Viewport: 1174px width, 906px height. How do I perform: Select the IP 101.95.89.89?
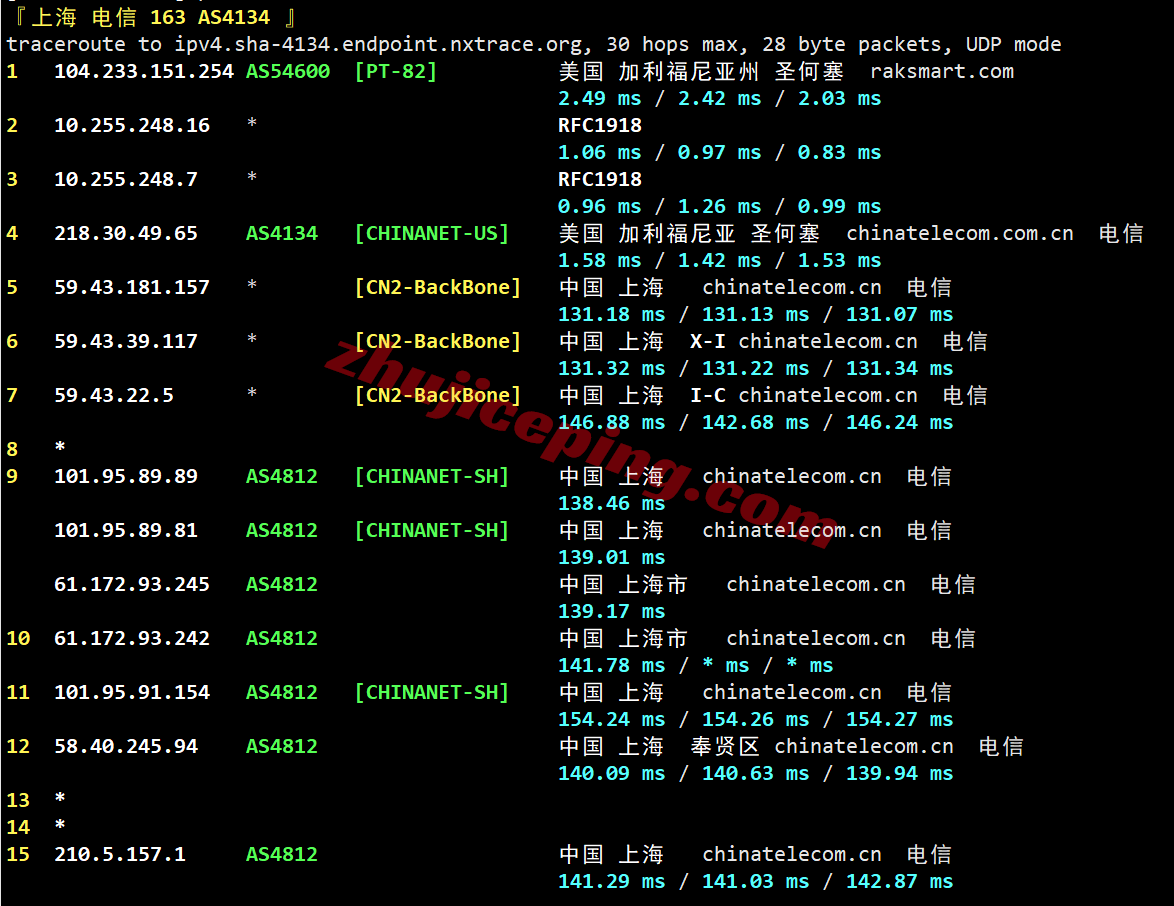pyautogui.click(x=125, y=476)
